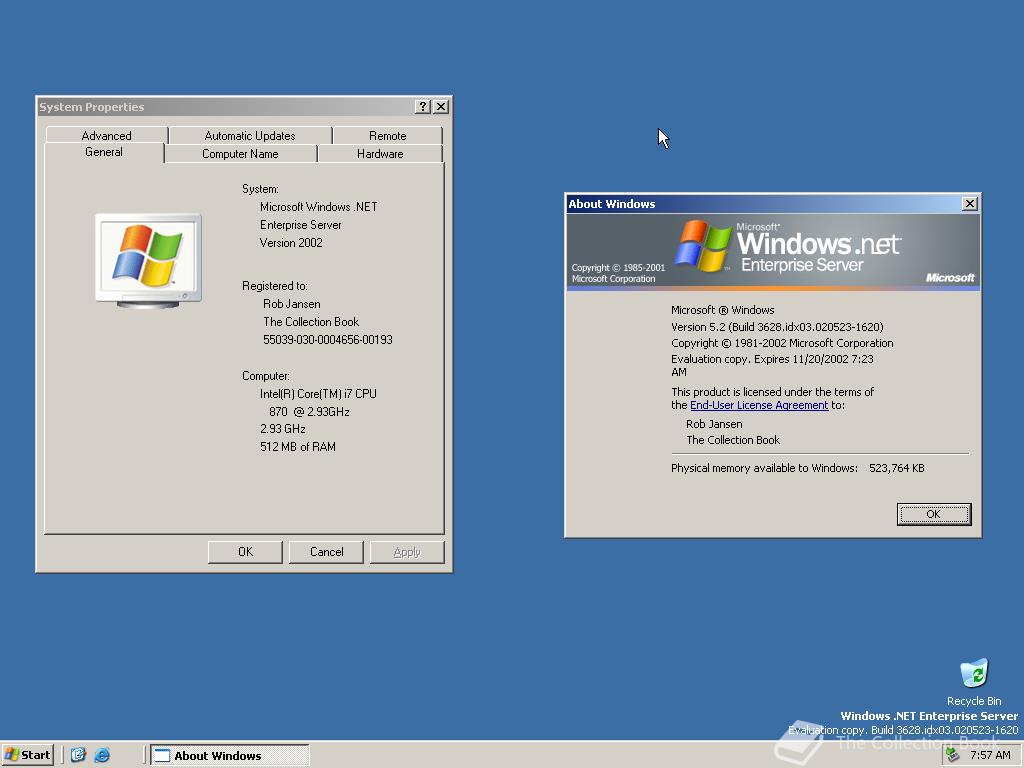
Task: Close the About Windows dialog with X
Action: [970, 204]
